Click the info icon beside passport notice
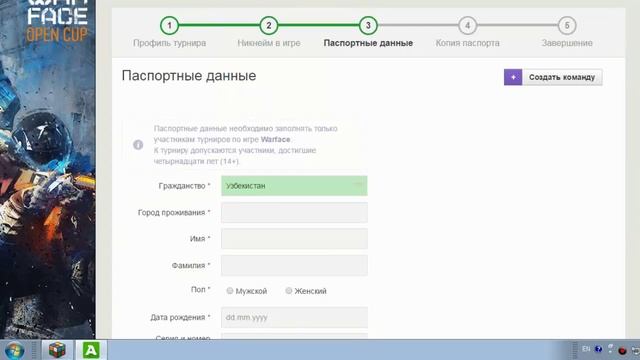 (138, 144)
